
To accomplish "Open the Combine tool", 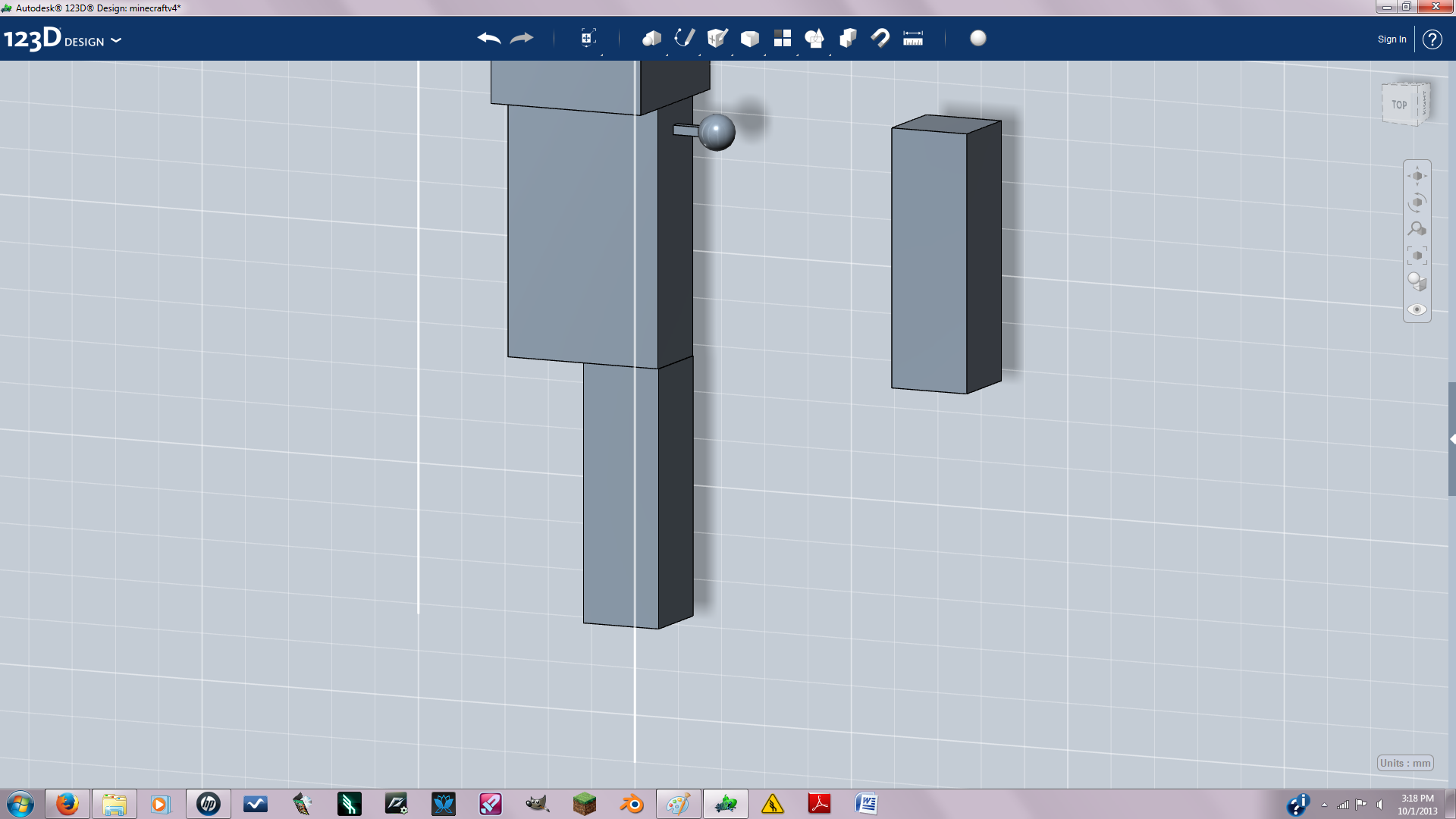I will click(x=848, y=38).
